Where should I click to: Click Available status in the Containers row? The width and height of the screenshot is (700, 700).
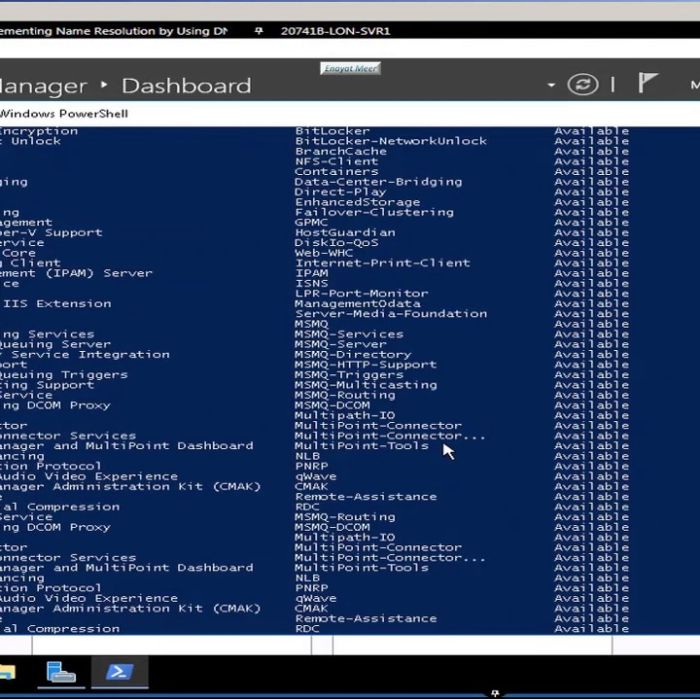pyautogui.click(x=592, y=172)
